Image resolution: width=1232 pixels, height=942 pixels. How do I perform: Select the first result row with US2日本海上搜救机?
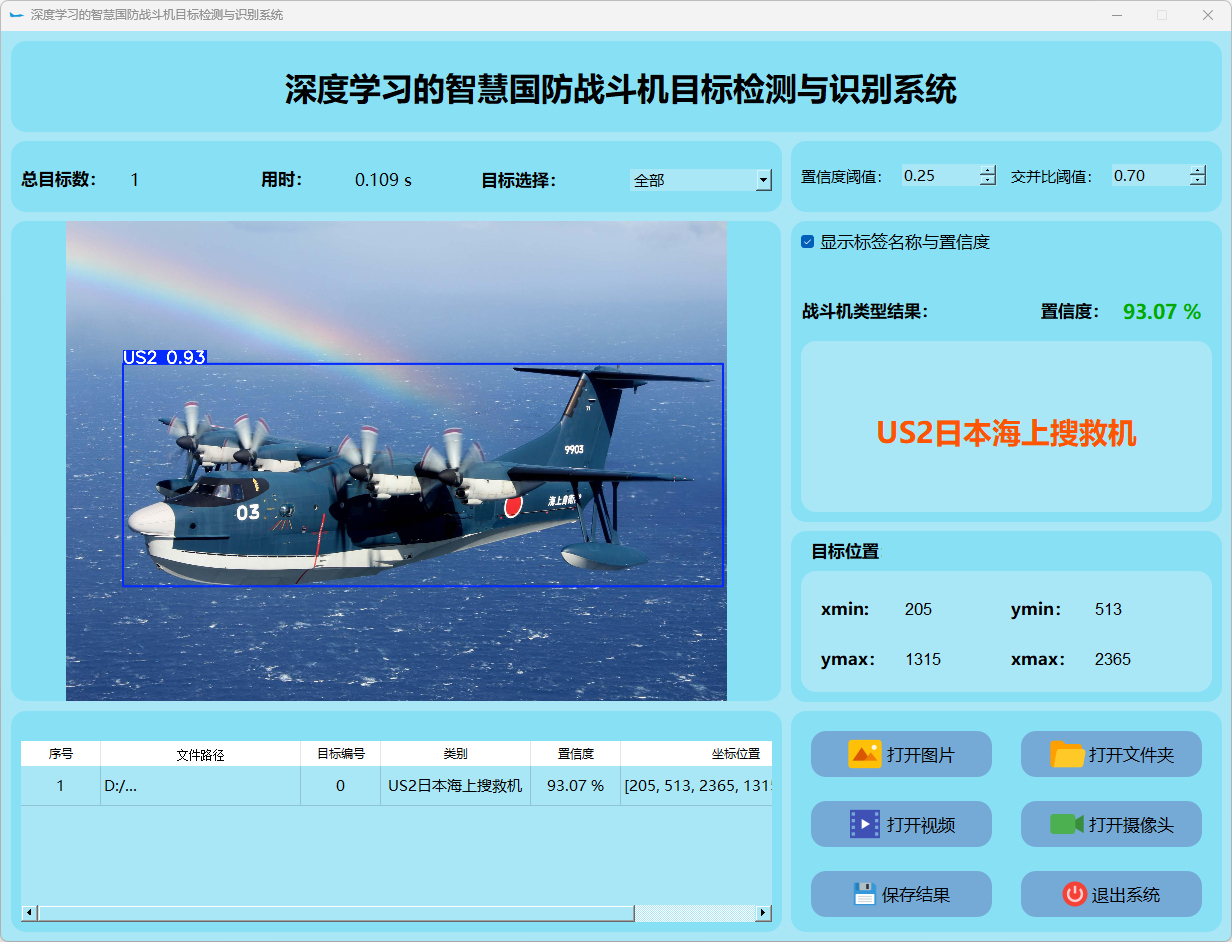tap(455, 786)
